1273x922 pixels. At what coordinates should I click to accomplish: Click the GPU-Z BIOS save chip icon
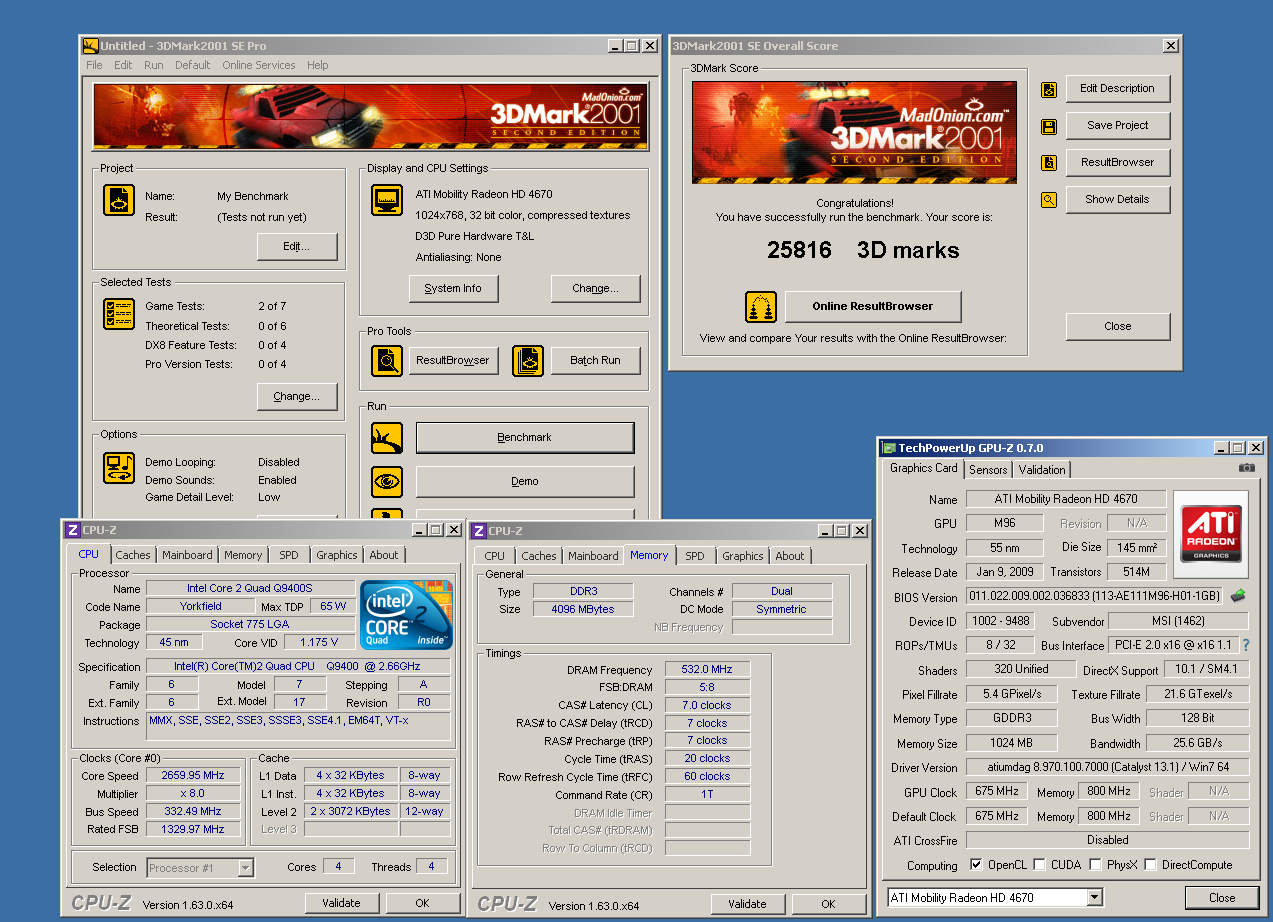1238,596
